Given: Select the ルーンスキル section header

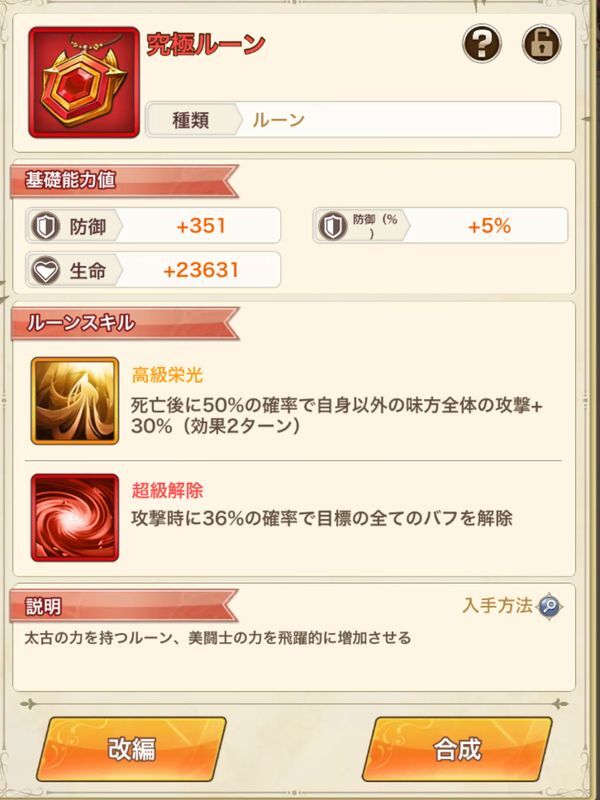Looking at the screenshot, I should [x=123, y=323].
